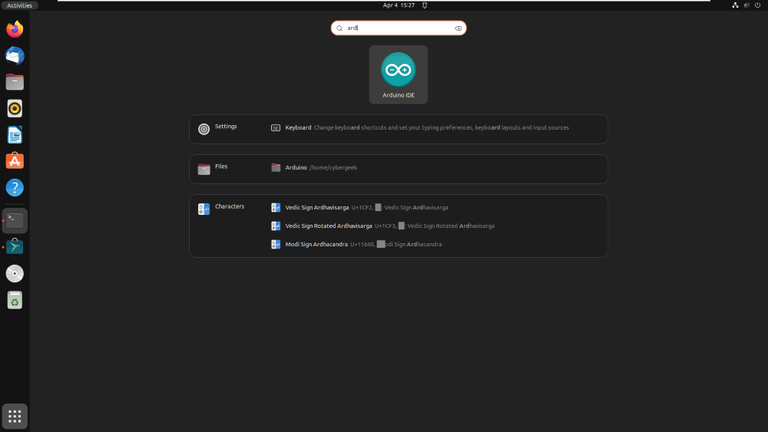768x432 pixels.
Task: Click the Arduino folder result icon
Action: [276, 168]
